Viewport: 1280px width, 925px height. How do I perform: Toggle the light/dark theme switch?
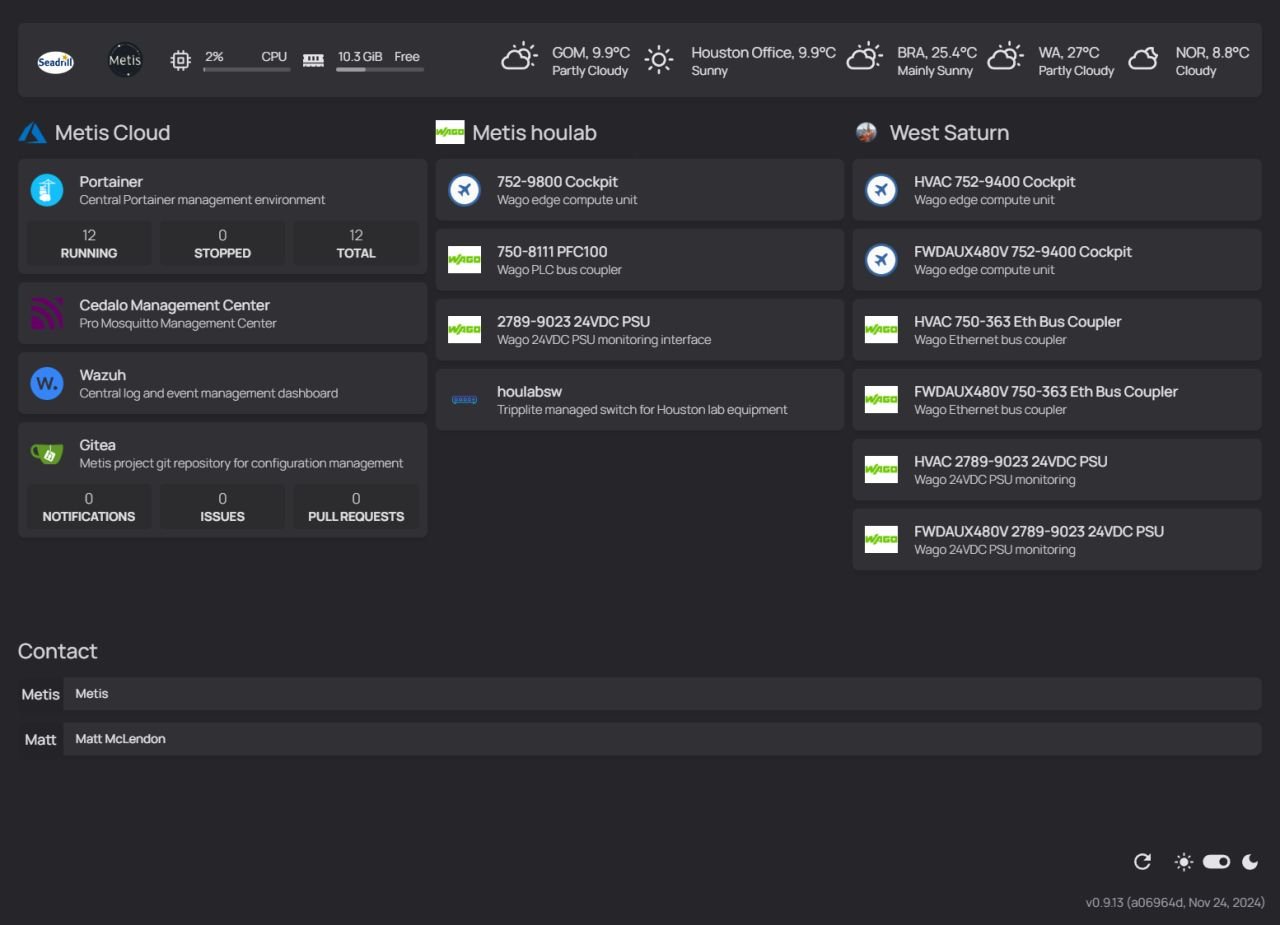coord(1216,862)
